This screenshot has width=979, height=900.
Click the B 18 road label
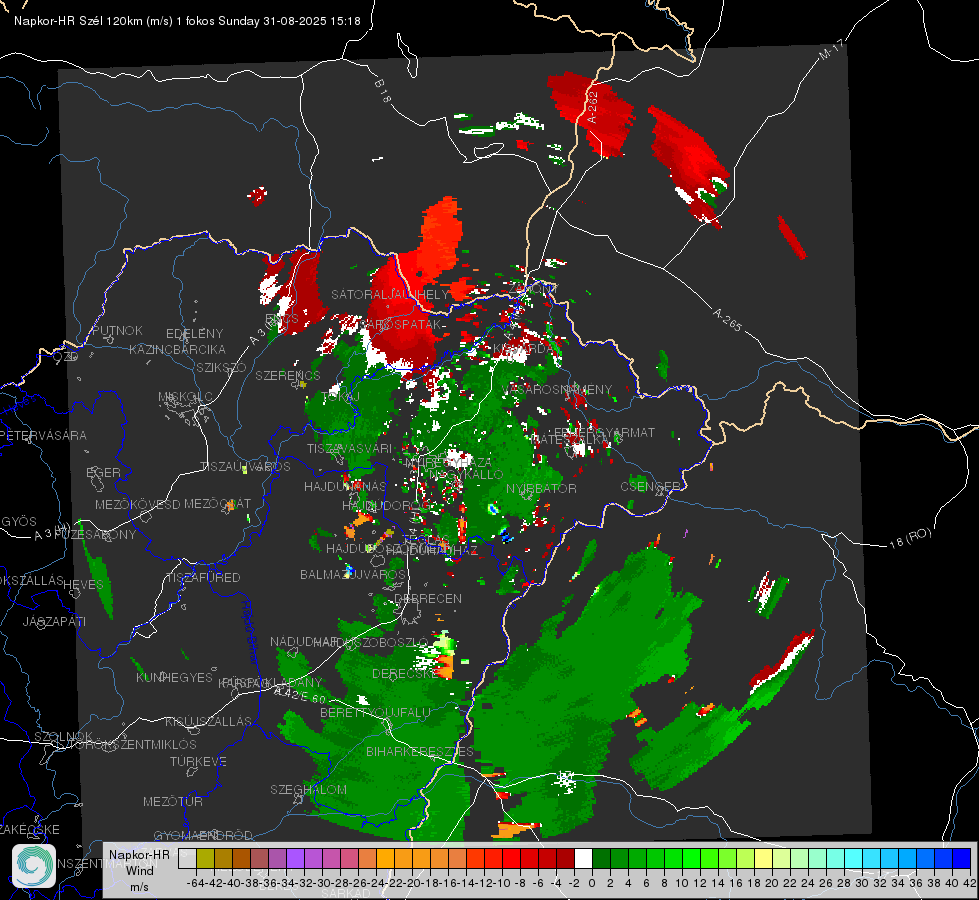383,91
